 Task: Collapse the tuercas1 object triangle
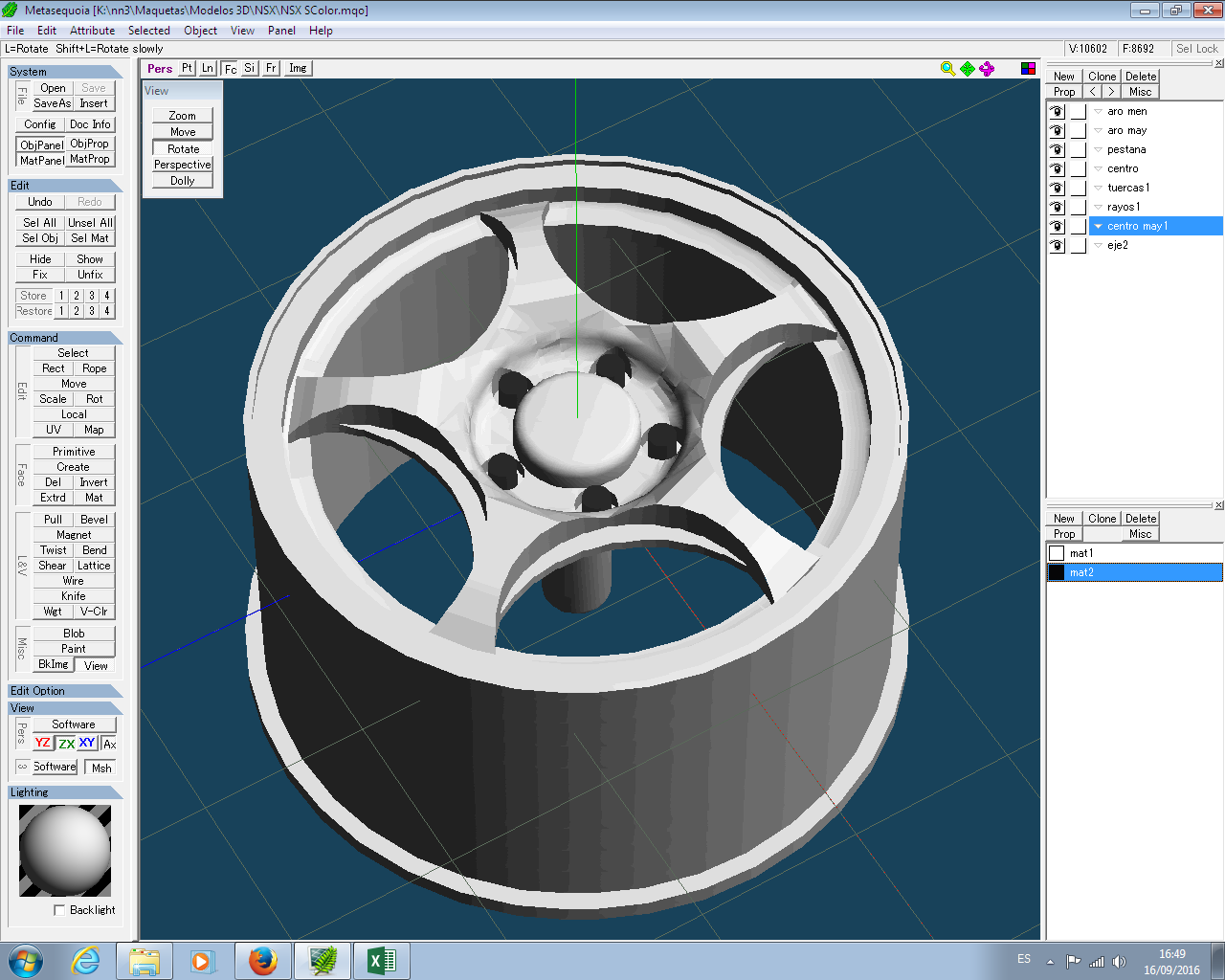click(x=1098, y=188)
